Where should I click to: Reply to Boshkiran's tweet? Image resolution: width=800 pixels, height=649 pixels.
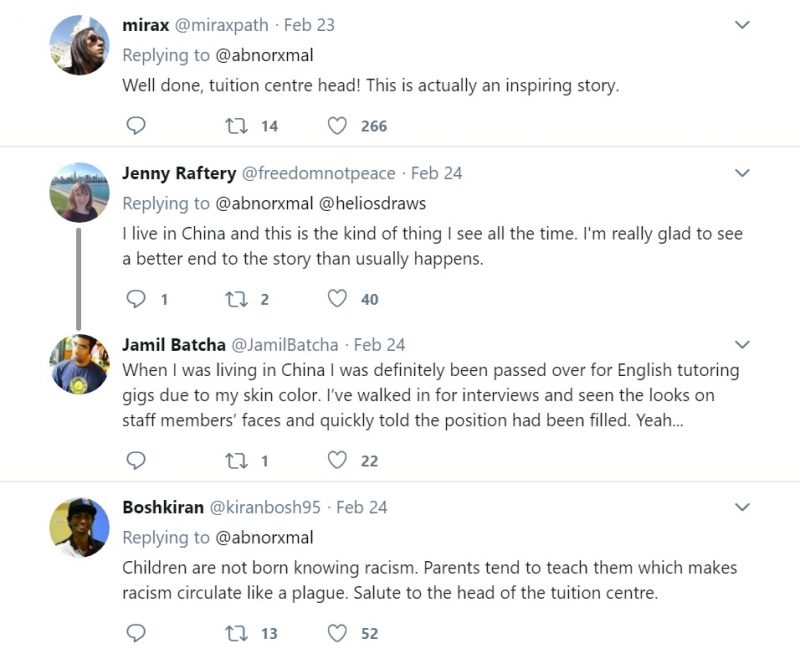(x=136, y=633)
